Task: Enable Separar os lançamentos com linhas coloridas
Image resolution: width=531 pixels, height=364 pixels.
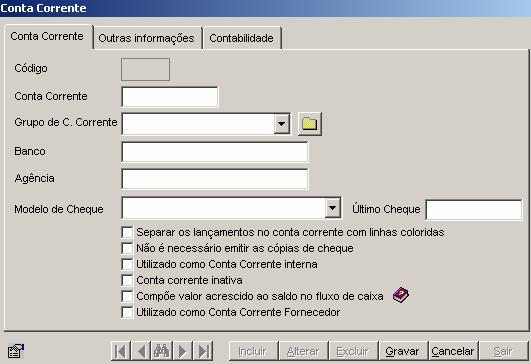Action: pos(127,232)
